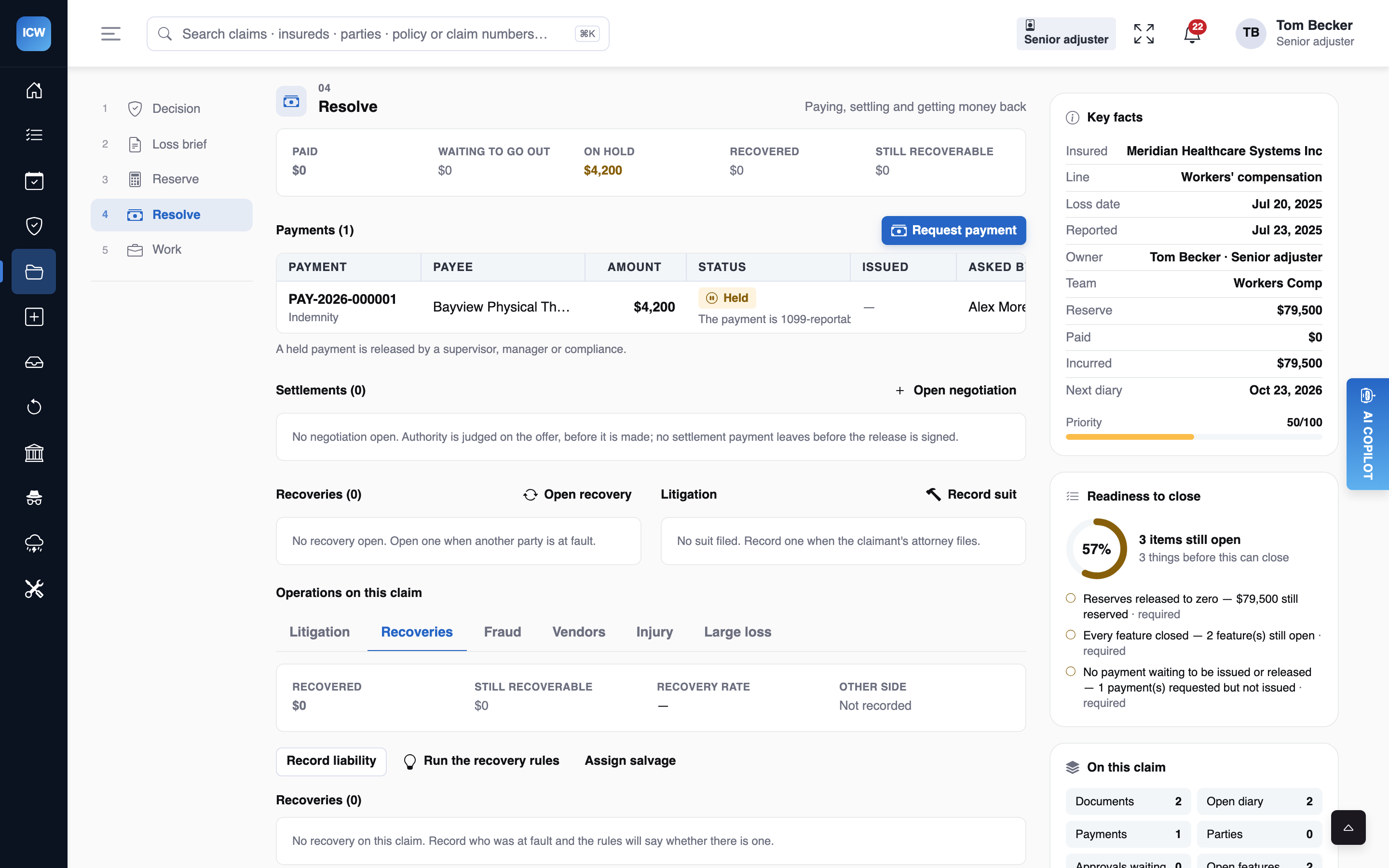Click Run the recovery rules
This screenshot has height=868, width=1389.
481,761
